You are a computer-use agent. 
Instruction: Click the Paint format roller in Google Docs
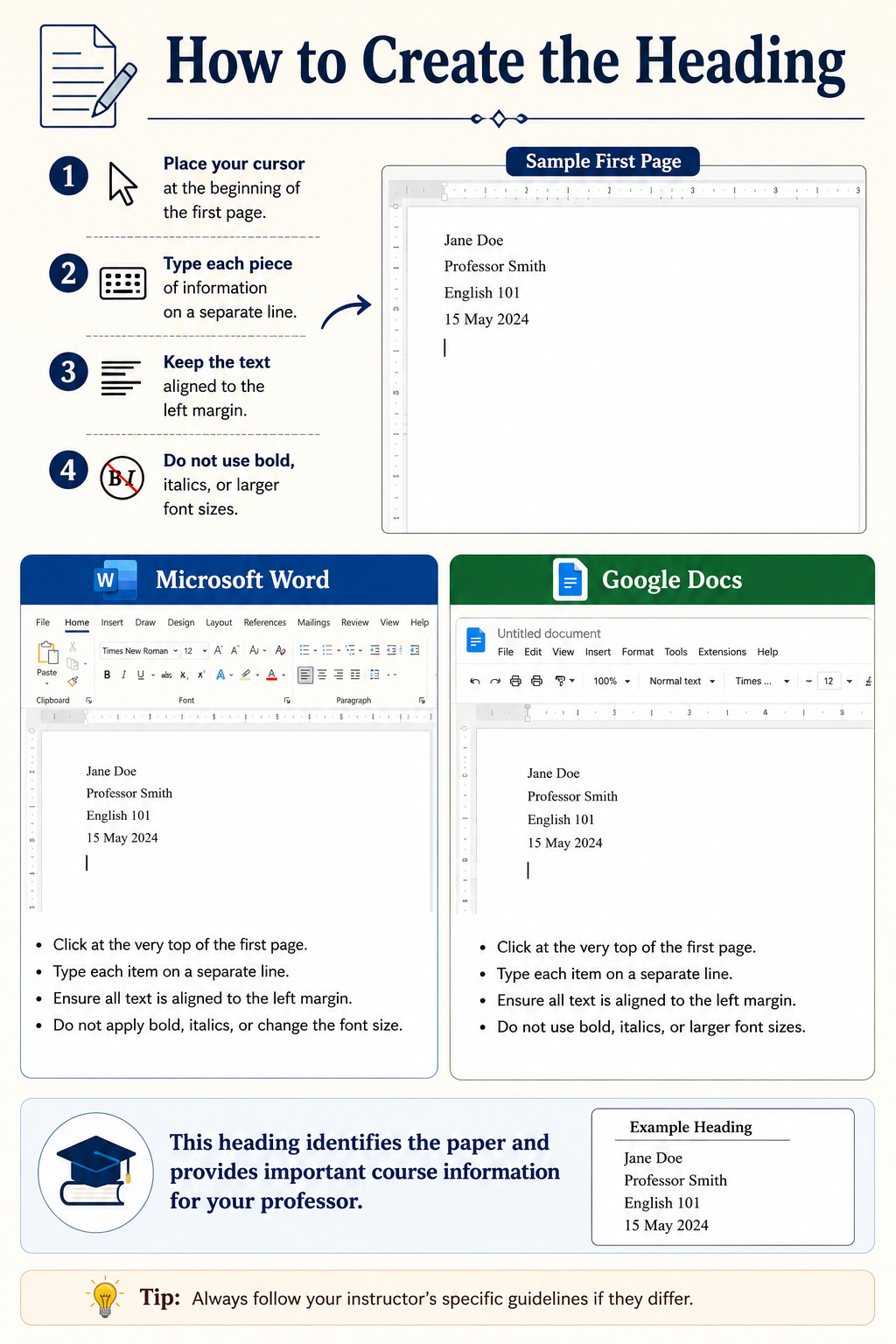click(x=561, y=681)
